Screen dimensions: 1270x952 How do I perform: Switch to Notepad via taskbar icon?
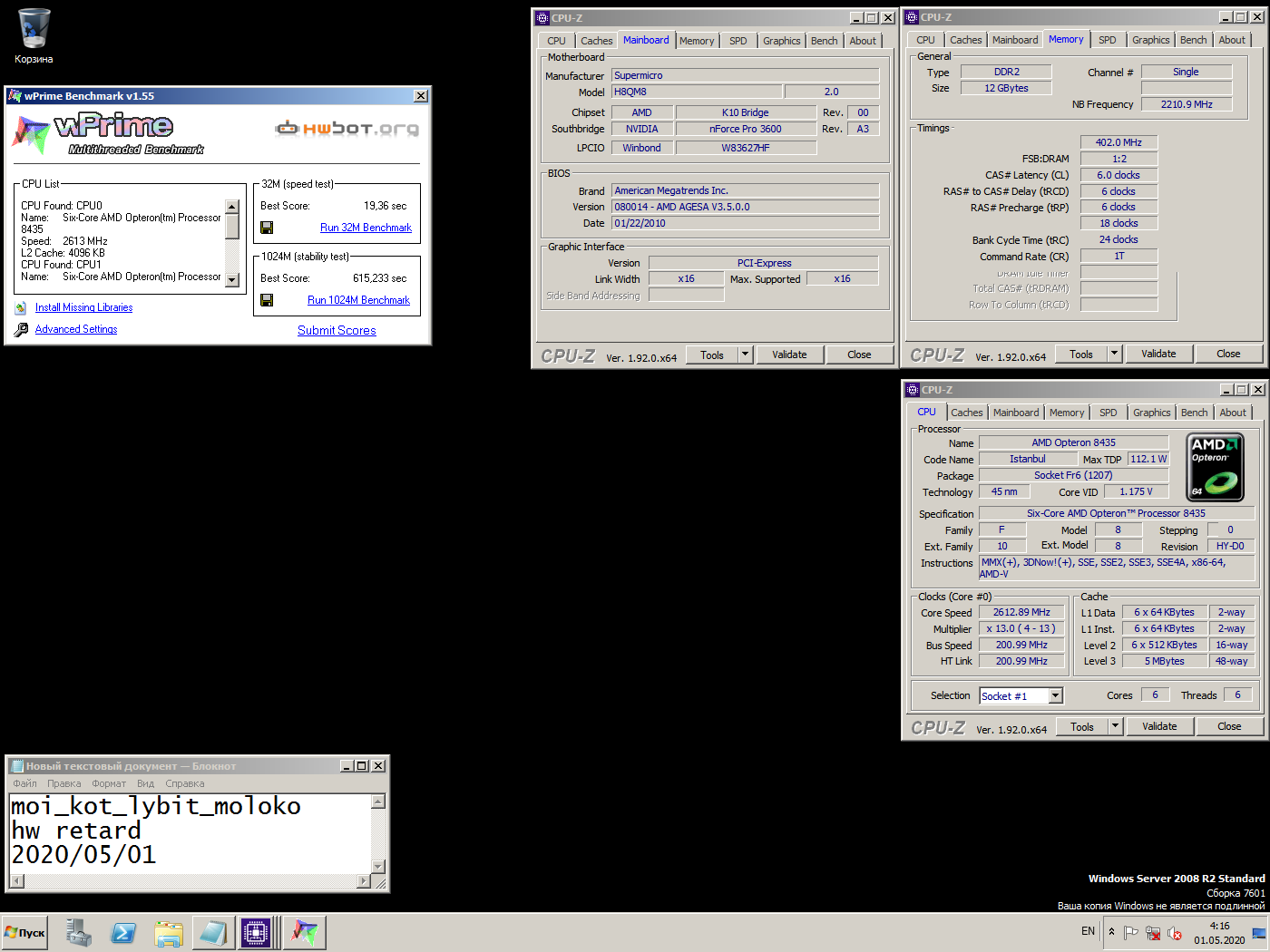click(x=213, y=932)
